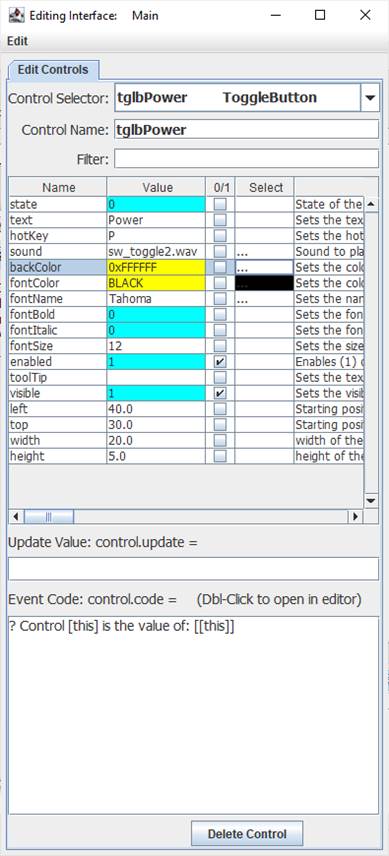Click the Filter input field

coord(247,159)
